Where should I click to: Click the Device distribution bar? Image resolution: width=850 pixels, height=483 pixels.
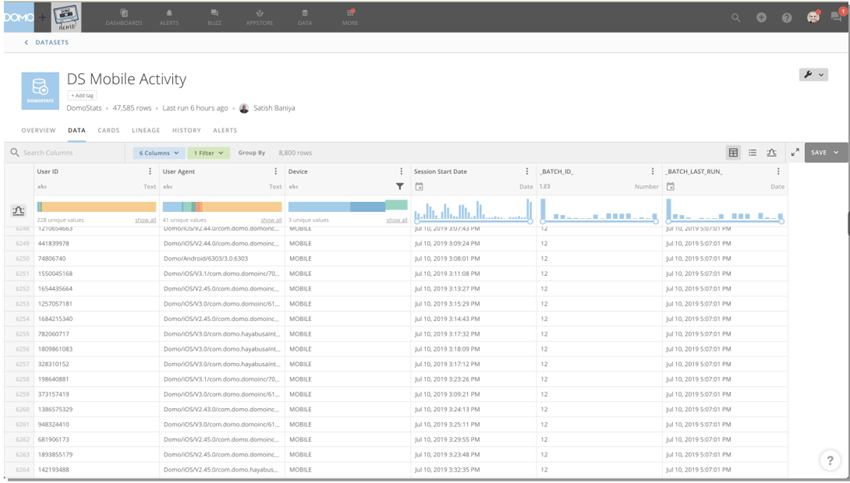click(x=348, y=206)
